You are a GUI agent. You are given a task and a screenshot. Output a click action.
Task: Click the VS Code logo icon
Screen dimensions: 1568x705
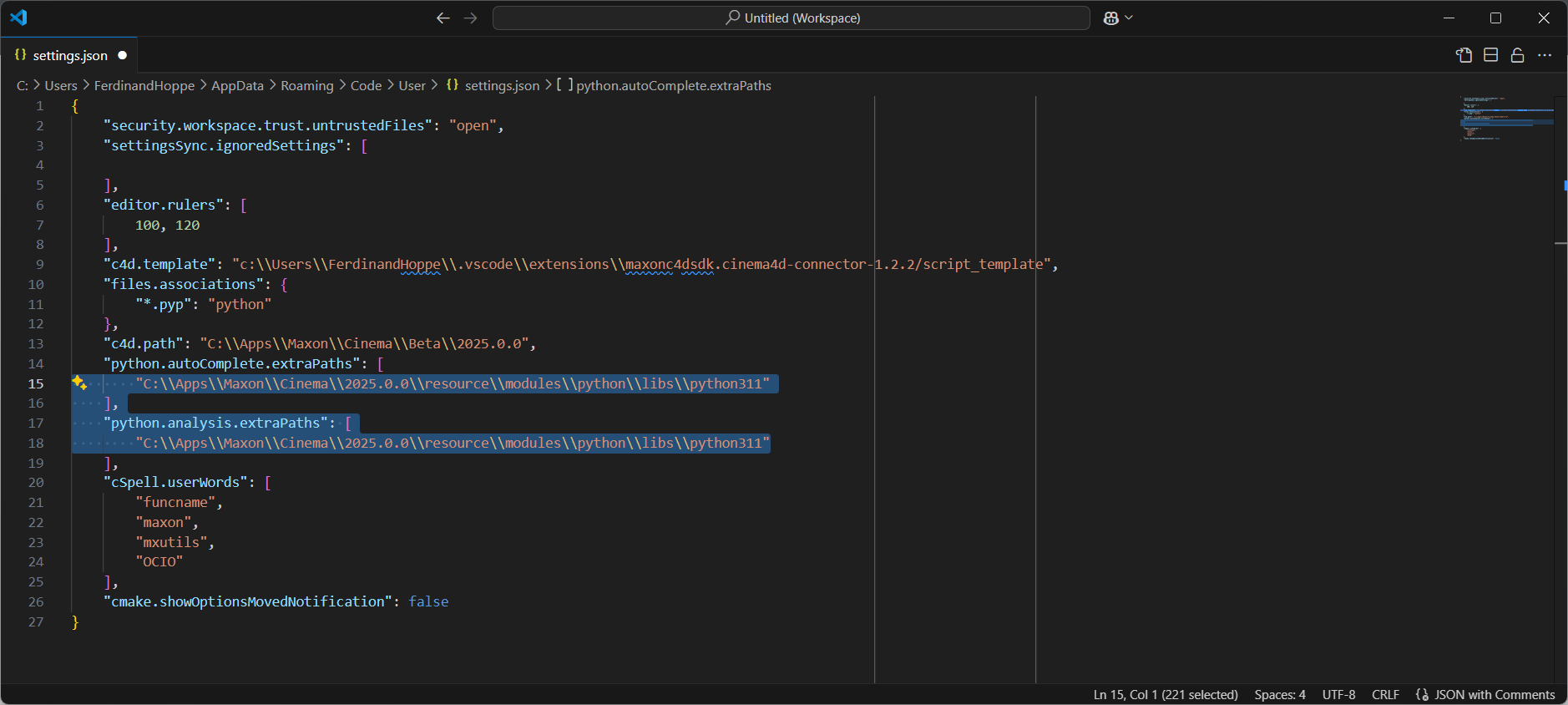(x=18, y=18)
